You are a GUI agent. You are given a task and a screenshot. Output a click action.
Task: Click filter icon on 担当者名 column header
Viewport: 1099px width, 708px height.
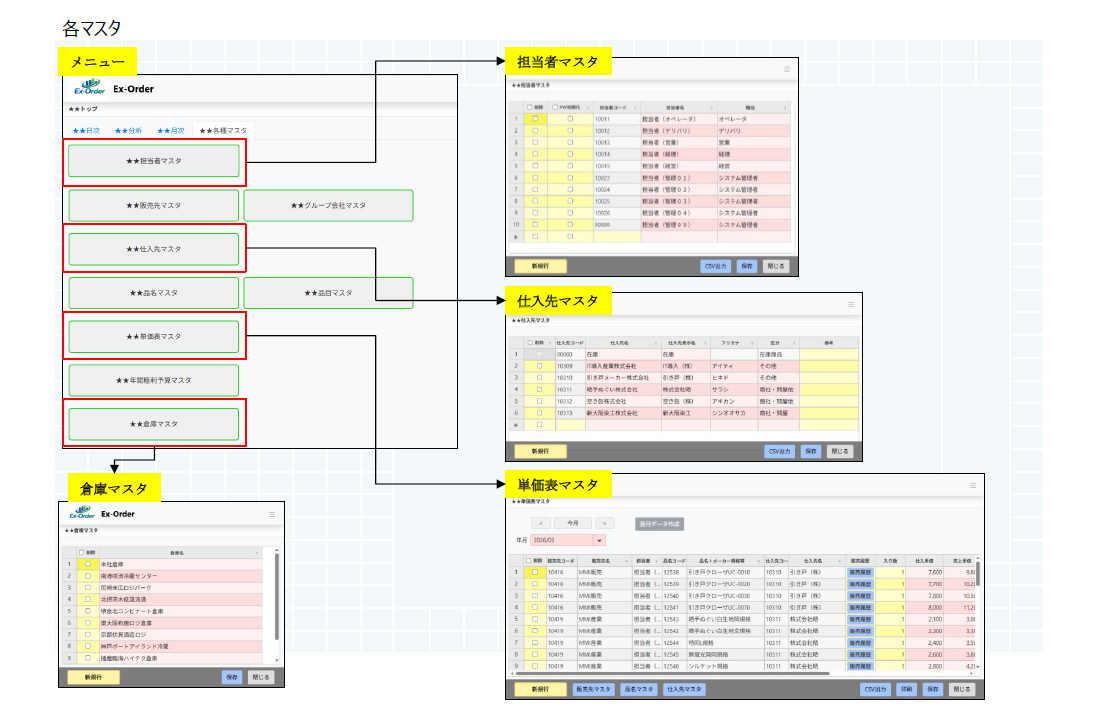coord(711,107)
